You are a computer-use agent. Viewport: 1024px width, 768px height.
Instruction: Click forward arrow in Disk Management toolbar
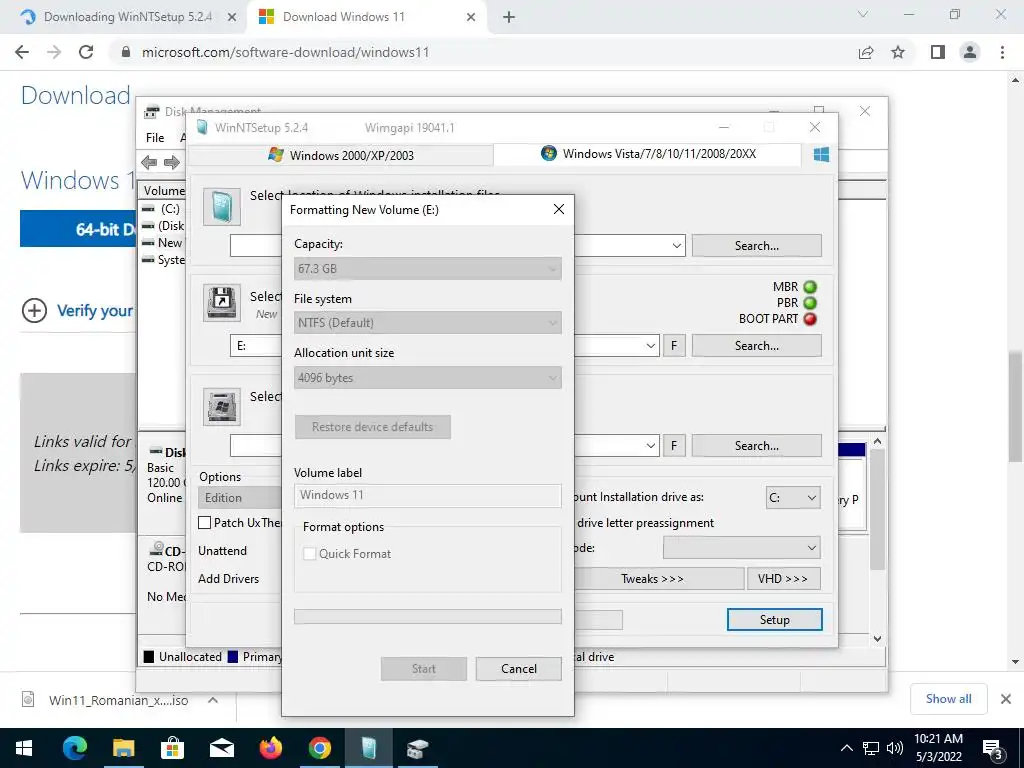(x=172, y=162)
